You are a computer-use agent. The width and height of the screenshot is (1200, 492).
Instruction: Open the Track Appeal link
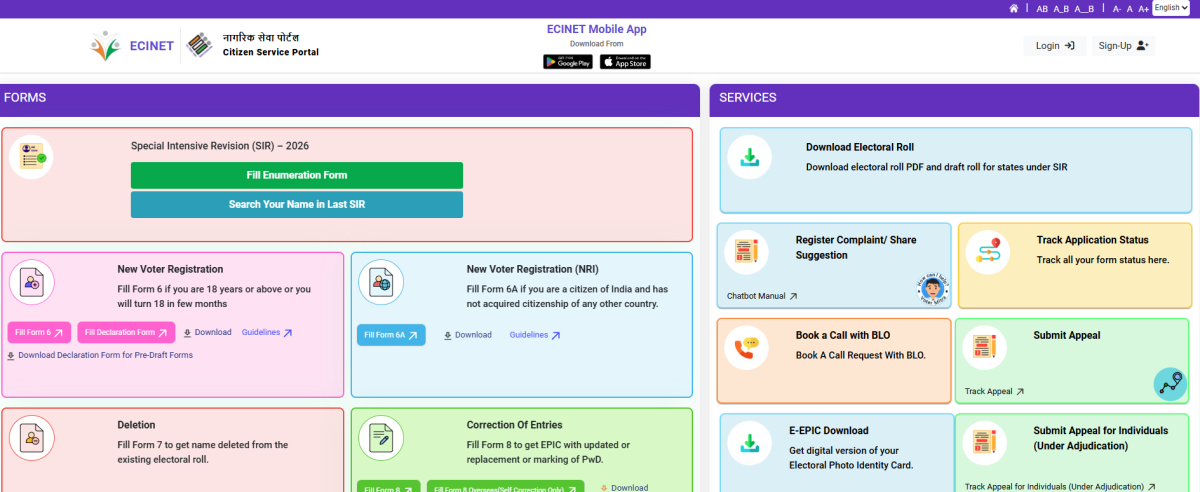(x=994, y=392)
